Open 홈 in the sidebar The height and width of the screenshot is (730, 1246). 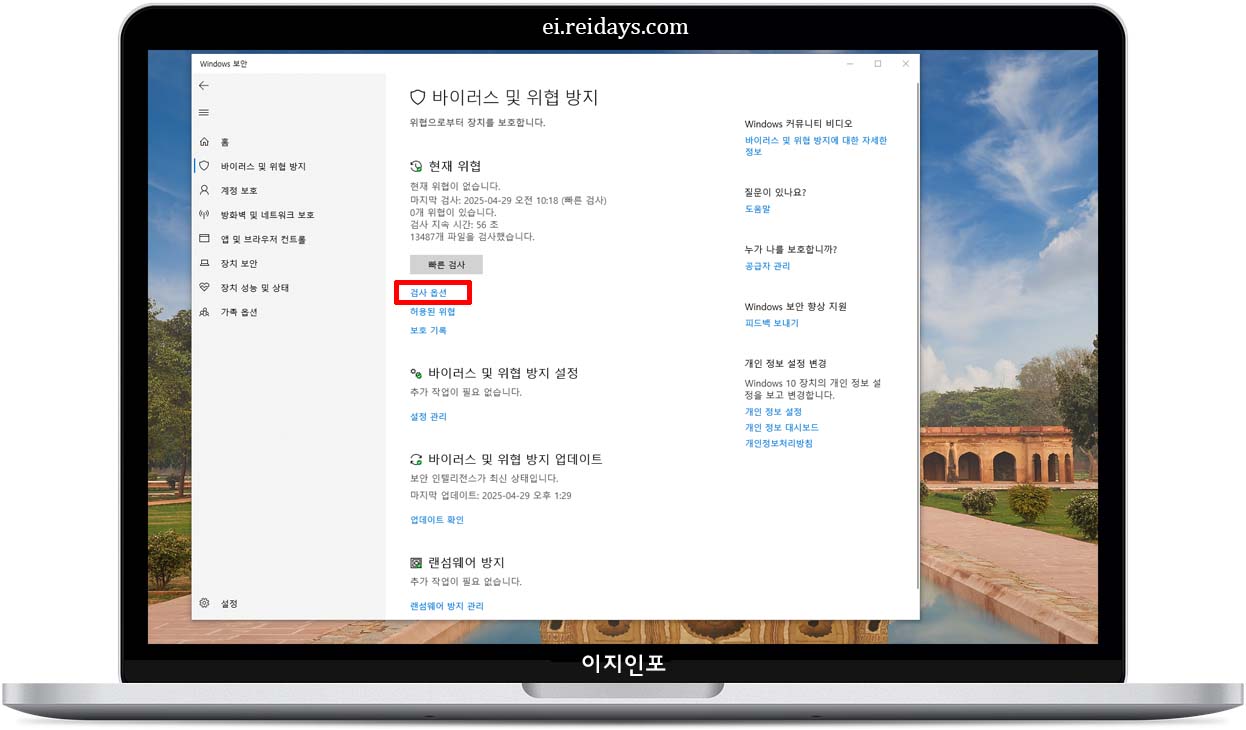point(225,142)
